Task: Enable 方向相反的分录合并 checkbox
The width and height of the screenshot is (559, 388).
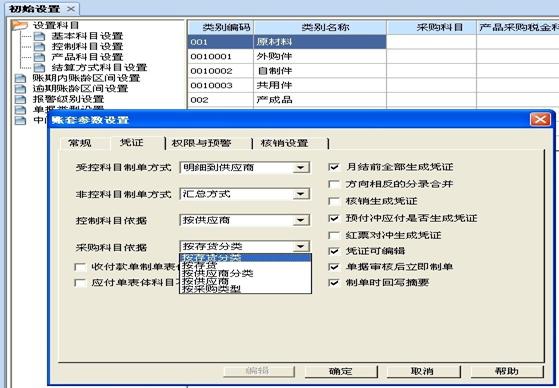Action: tap(334, 184)
